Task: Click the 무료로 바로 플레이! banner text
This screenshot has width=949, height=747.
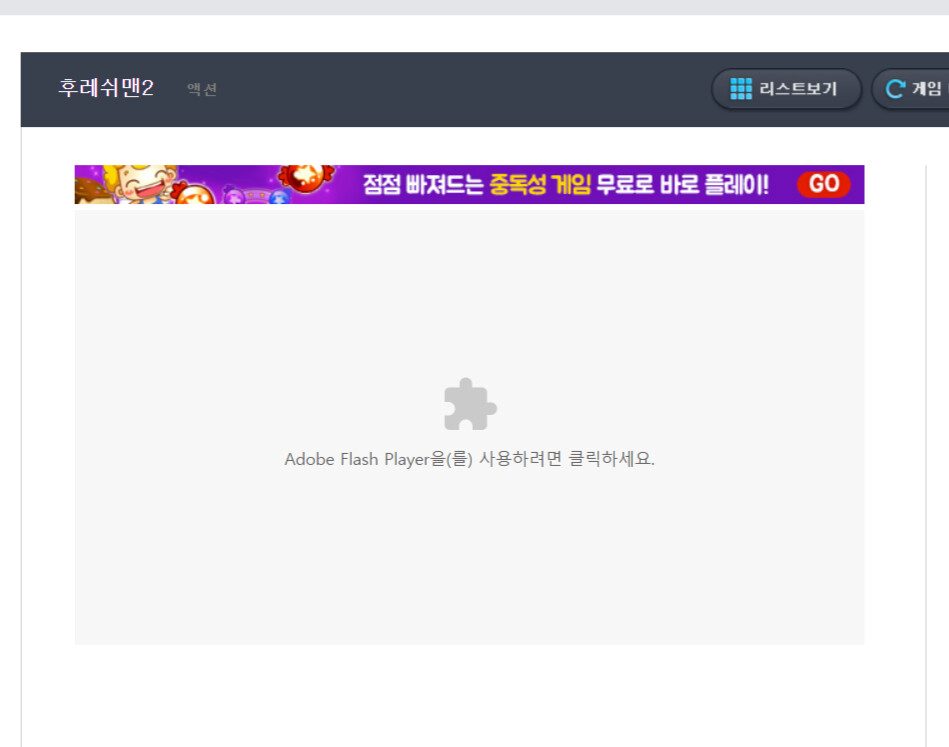Action: 683,185
